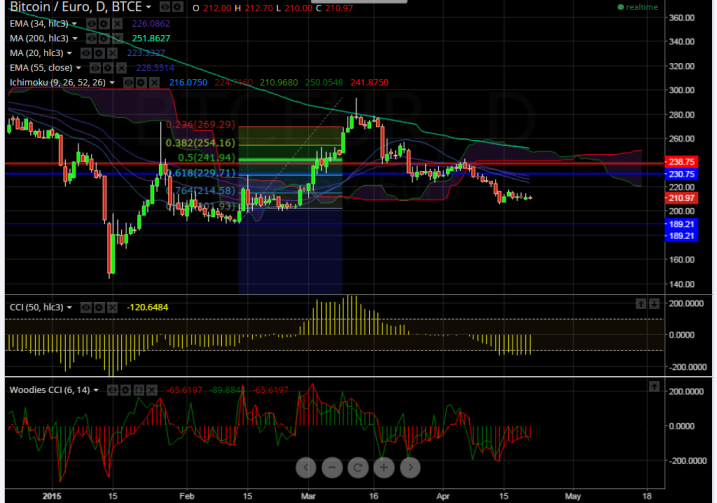Reset chart view with the circular arrow
Viewport: 717px width, 503px height.
pyautogui.click(x=358, y=467)
